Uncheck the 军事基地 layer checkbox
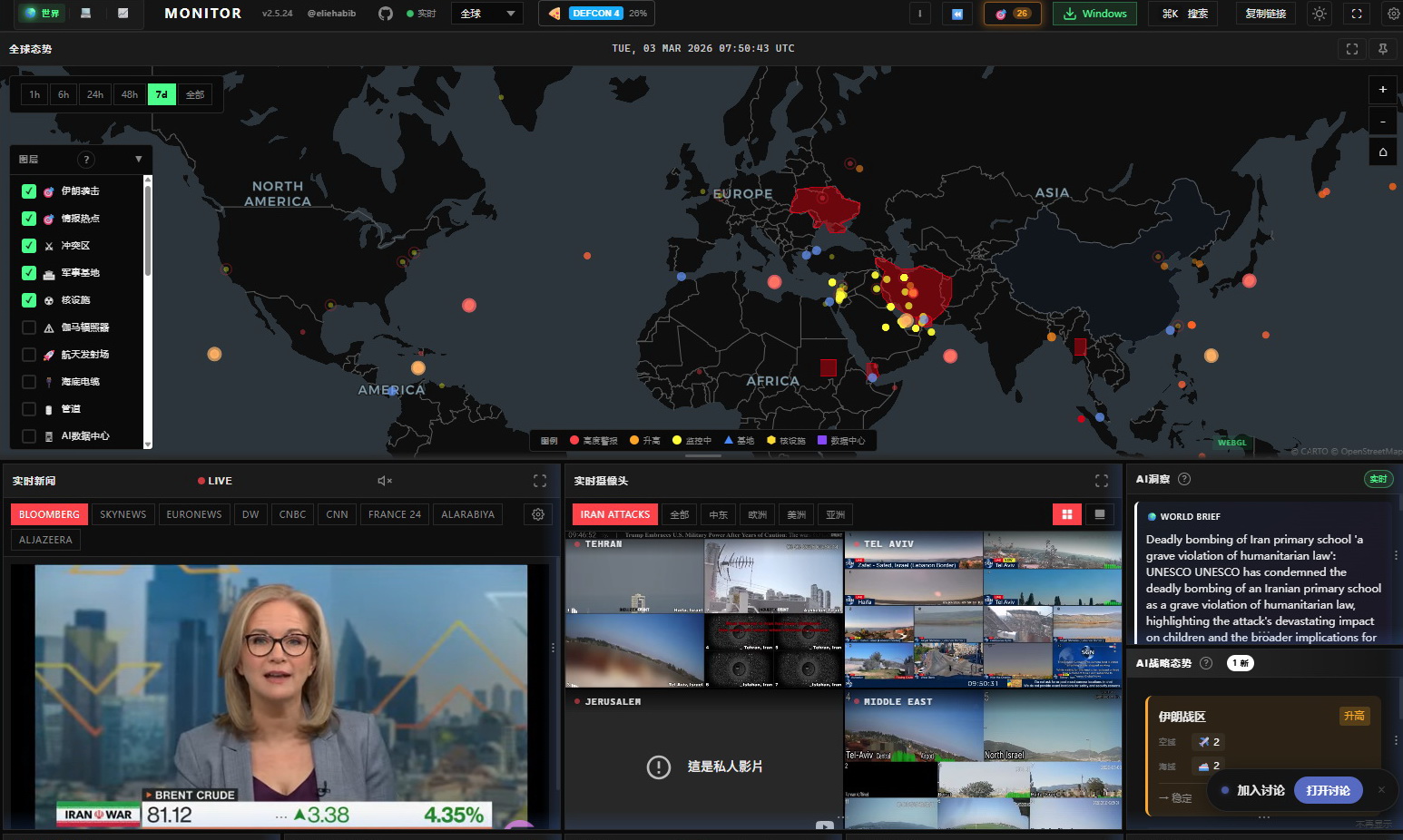This screenshot has height=840, width=1403. coord(29,273)
